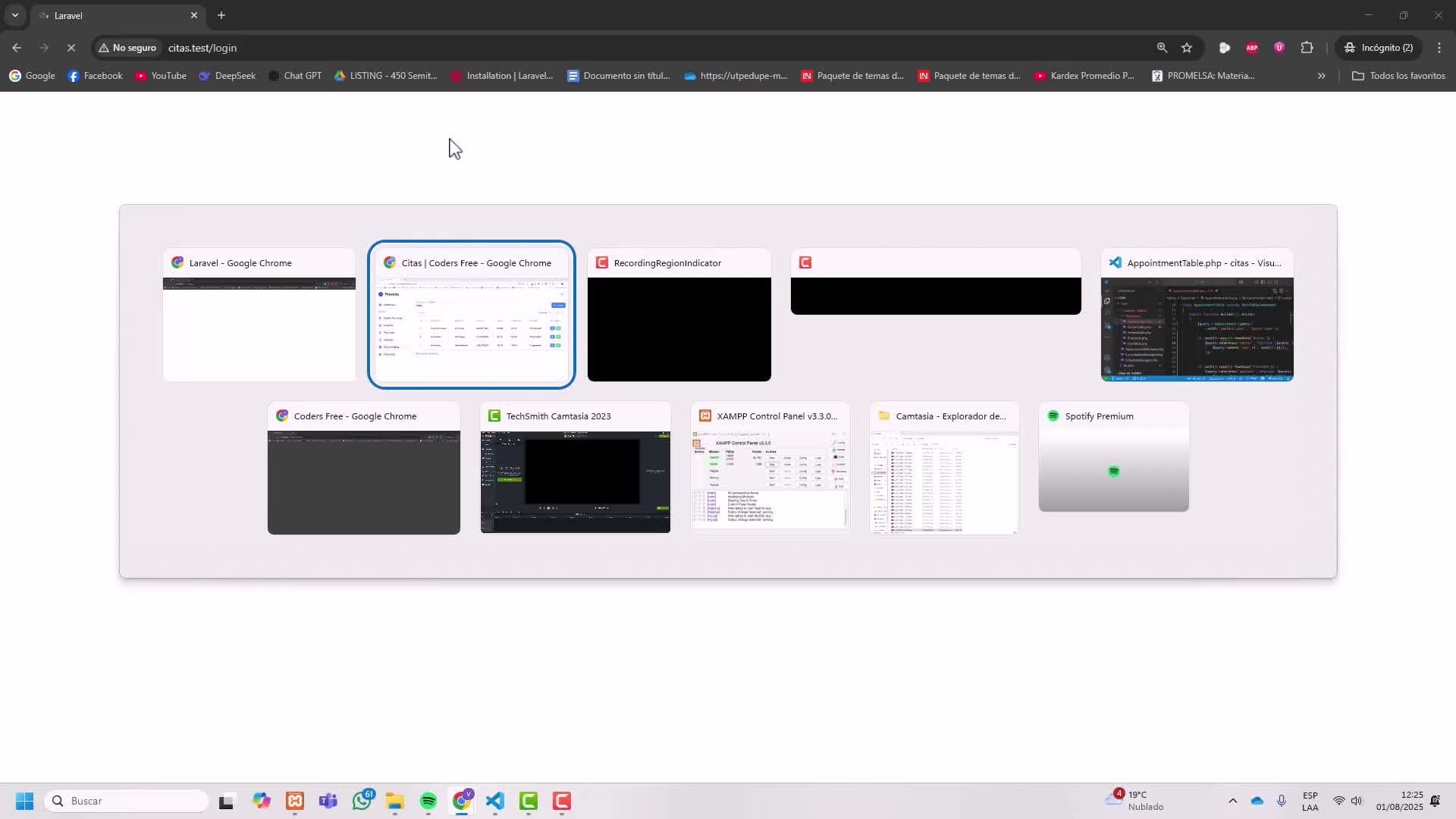This screenshot has width=1456, height=819.
Task: Open the https://utpedupe-m... bookmark
Action: click(x=736, y=76)
